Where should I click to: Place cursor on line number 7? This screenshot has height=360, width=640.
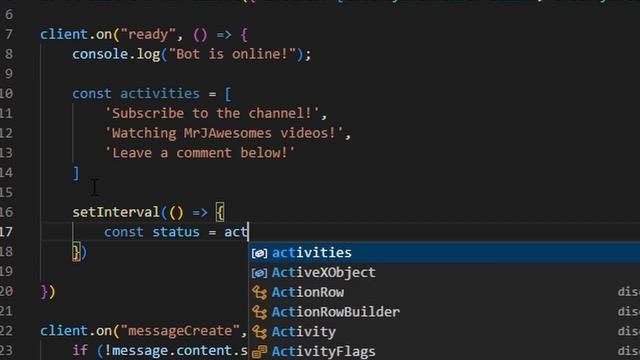pyautogui.click(x=9, y=34)
